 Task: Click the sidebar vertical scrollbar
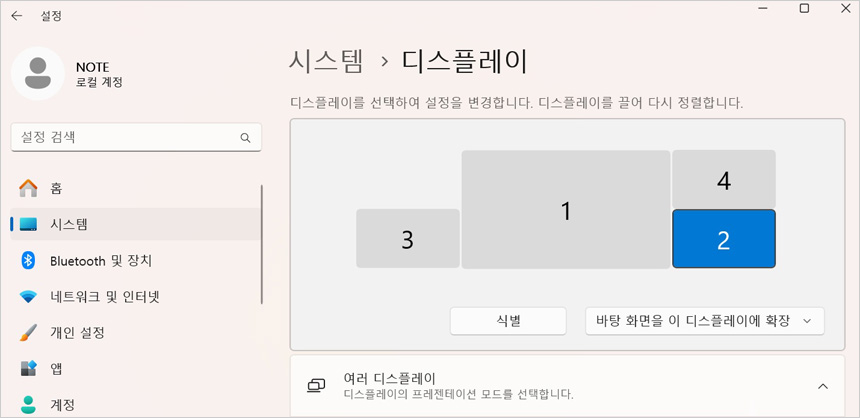point(262,244)
